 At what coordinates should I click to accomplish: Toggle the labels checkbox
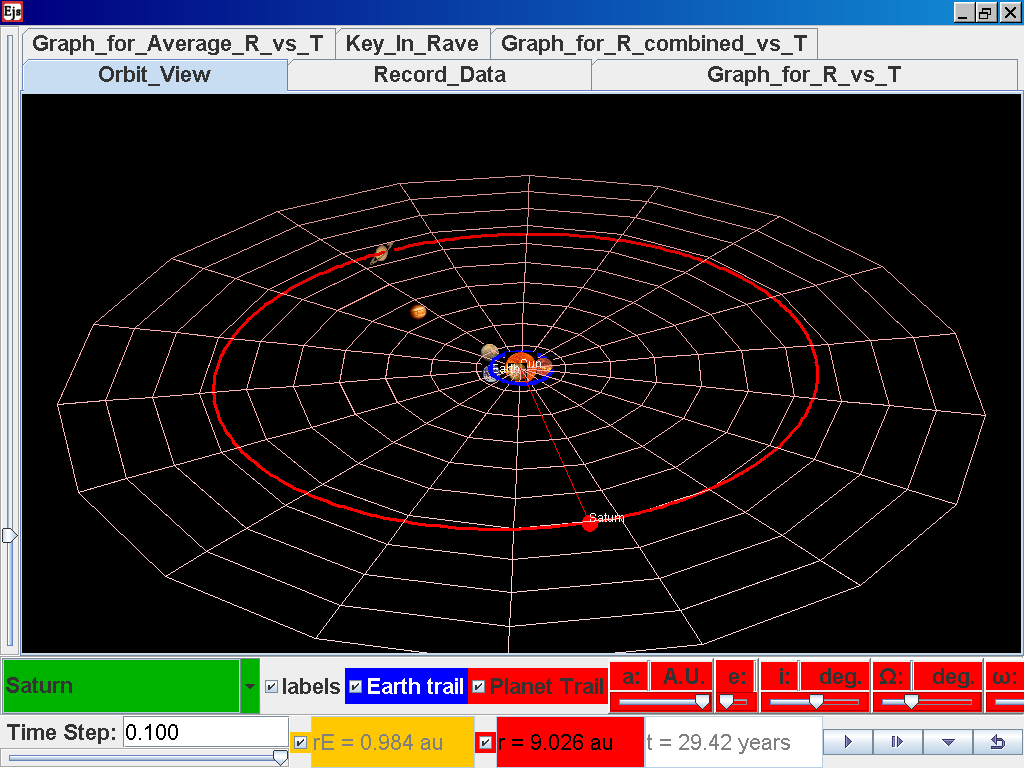click(271, 687)
